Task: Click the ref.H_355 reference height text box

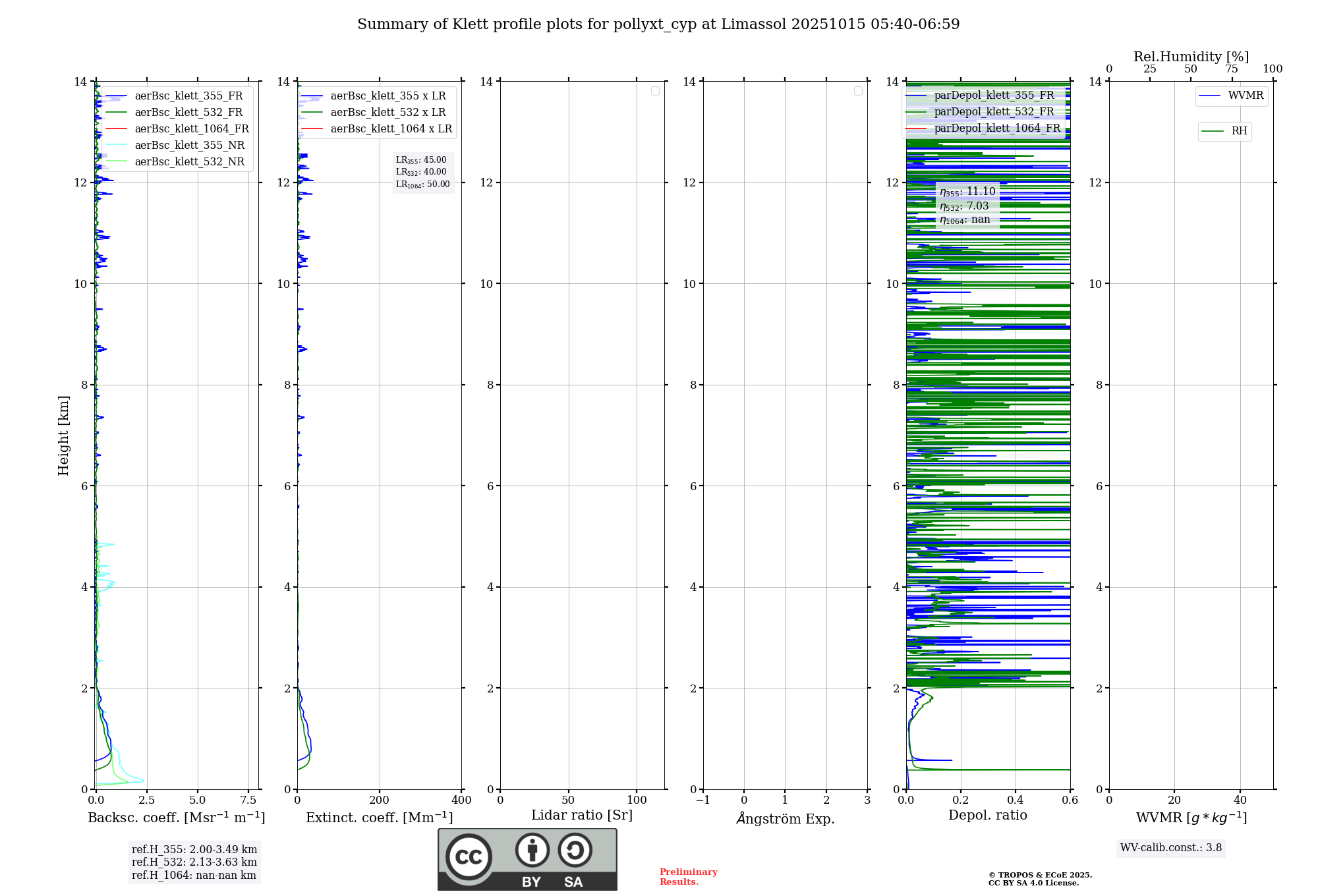Action: [x=194, y=850]
